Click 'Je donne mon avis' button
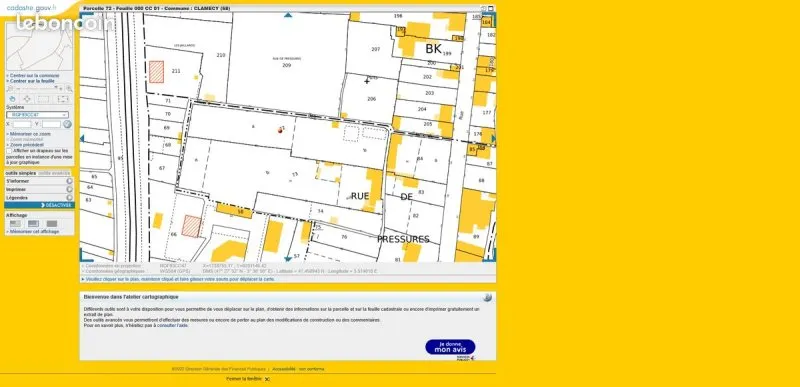Viewport: 800px width, 387px height. pos(450,347)
